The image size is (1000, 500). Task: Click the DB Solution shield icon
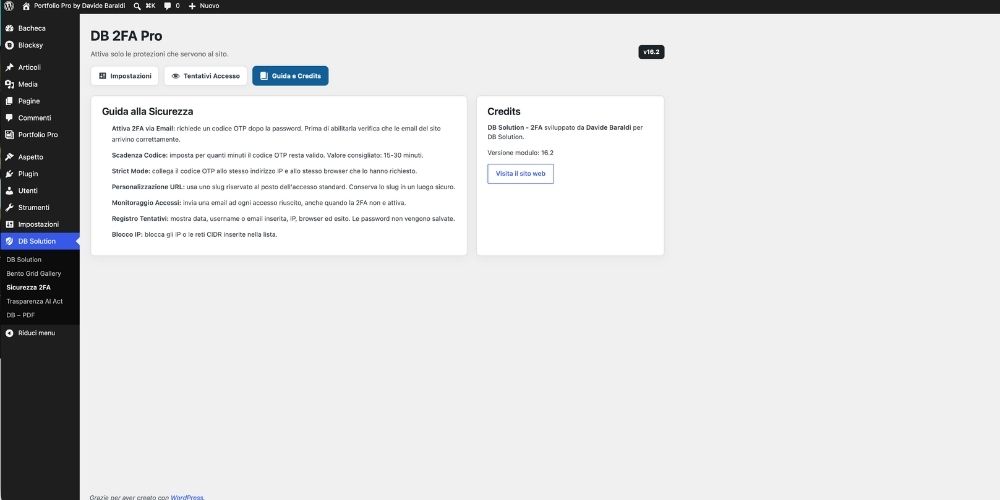(10, 242)
